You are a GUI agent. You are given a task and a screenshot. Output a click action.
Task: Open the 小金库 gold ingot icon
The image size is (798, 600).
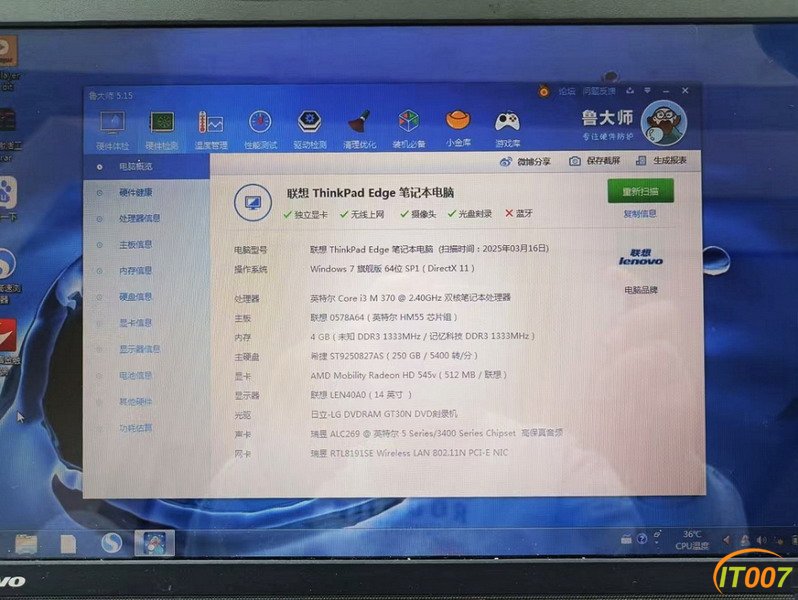click(x=458, y=128)
